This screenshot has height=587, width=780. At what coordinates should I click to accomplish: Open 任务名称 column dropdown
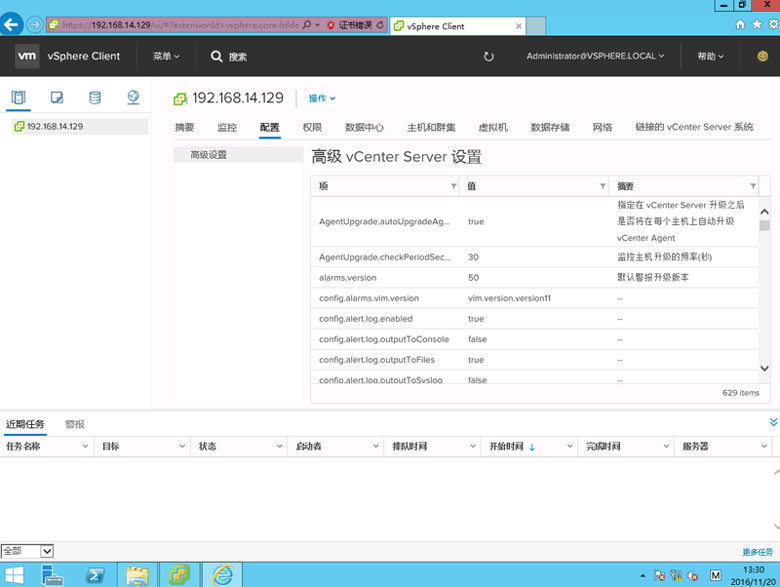pos(85,446)
